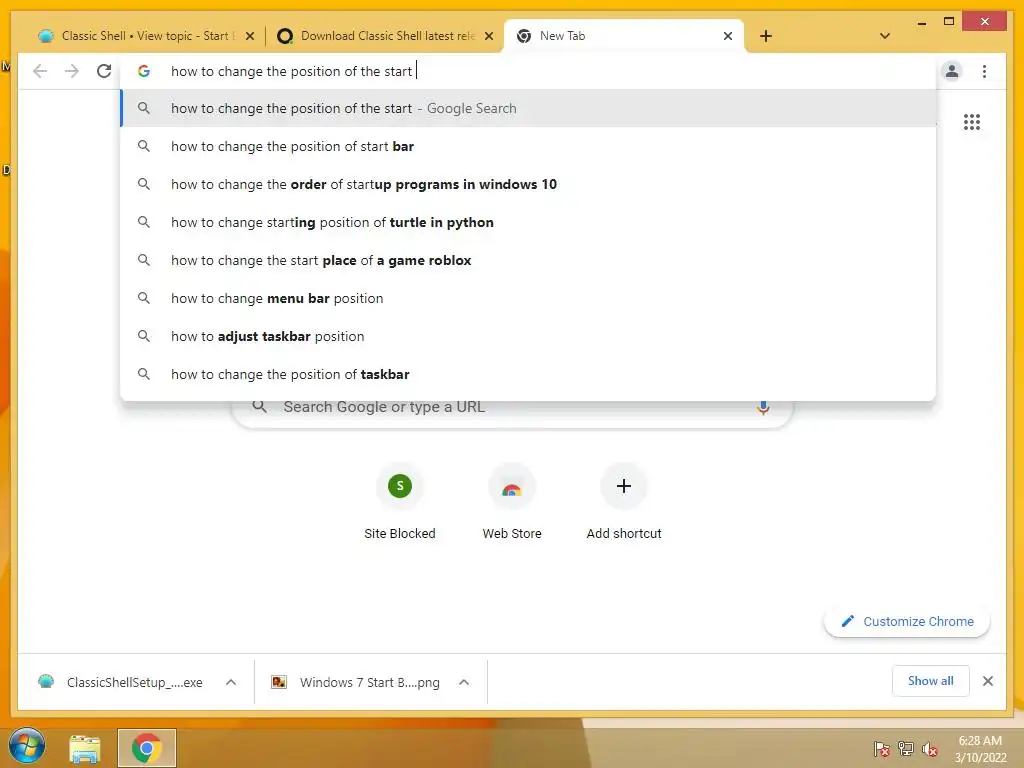Close the New Tab tab
This screenshot has width=1024, height=768.
point(728,36)
